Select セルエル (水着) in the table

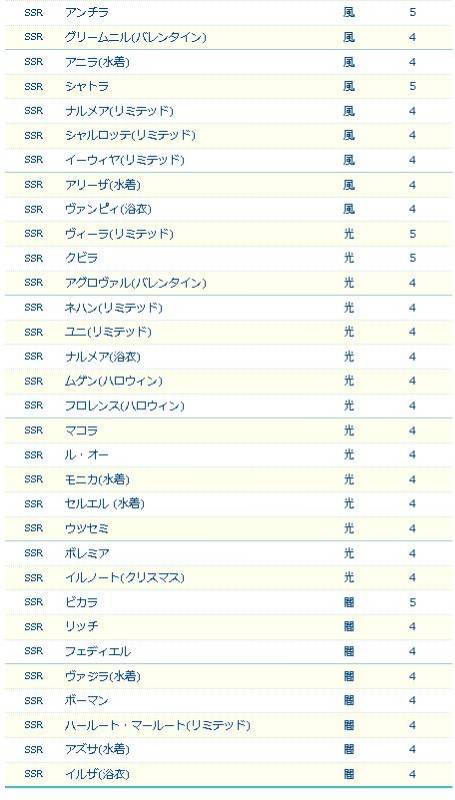coord(105,504)
